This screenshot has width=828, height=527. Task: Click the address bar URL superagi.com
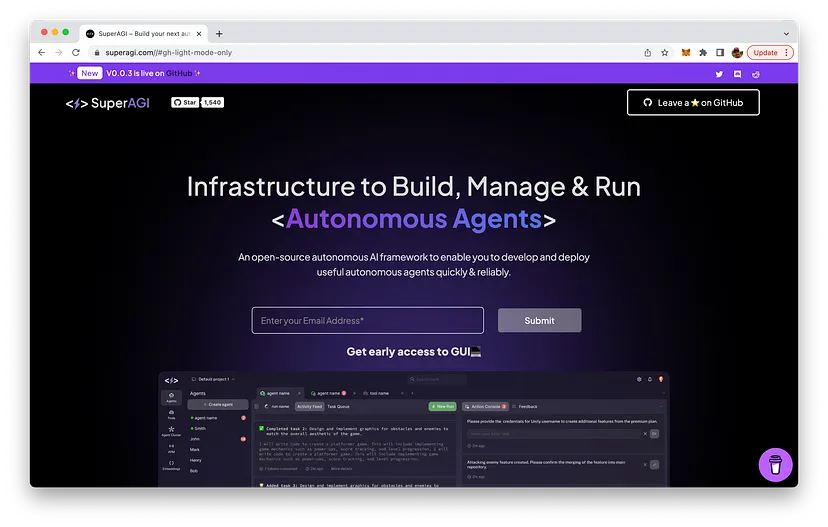(168, 53)
